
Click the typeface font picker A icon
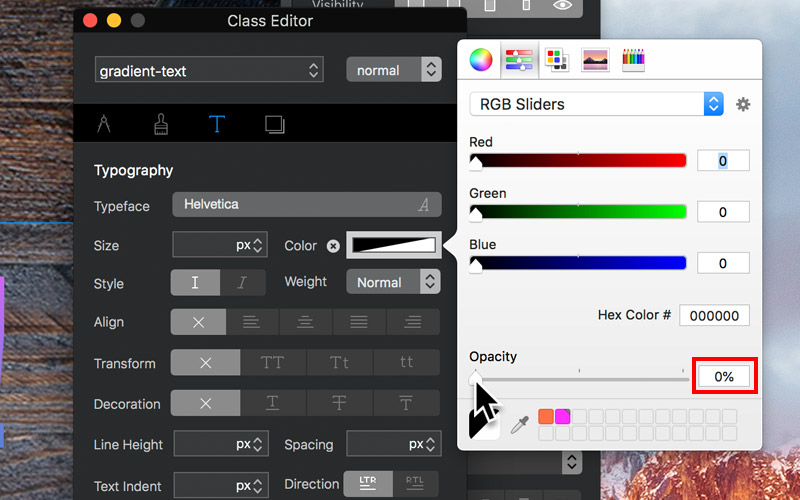pyautogui.click(x=423, y=205)
